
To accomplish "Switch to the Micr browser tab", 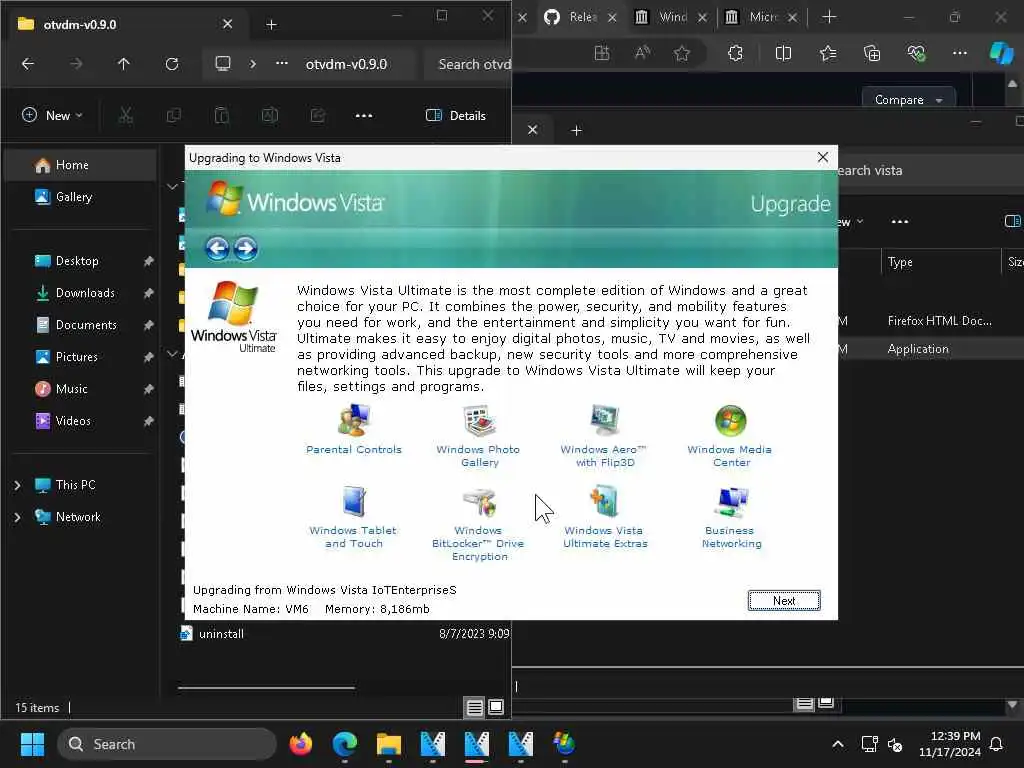I will pos(761,17).
